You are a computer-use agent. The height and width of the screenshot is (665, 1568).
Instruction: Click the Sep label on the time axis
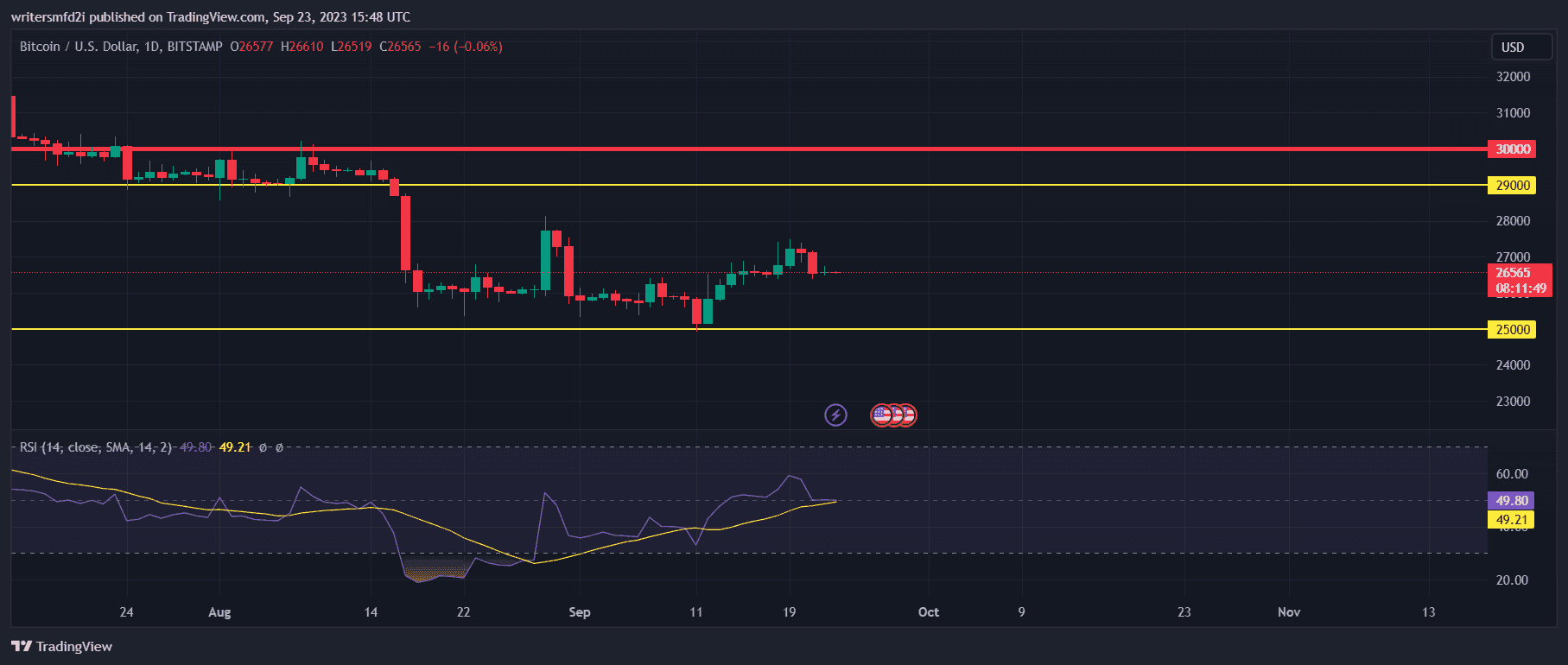(x=580, y=612)
